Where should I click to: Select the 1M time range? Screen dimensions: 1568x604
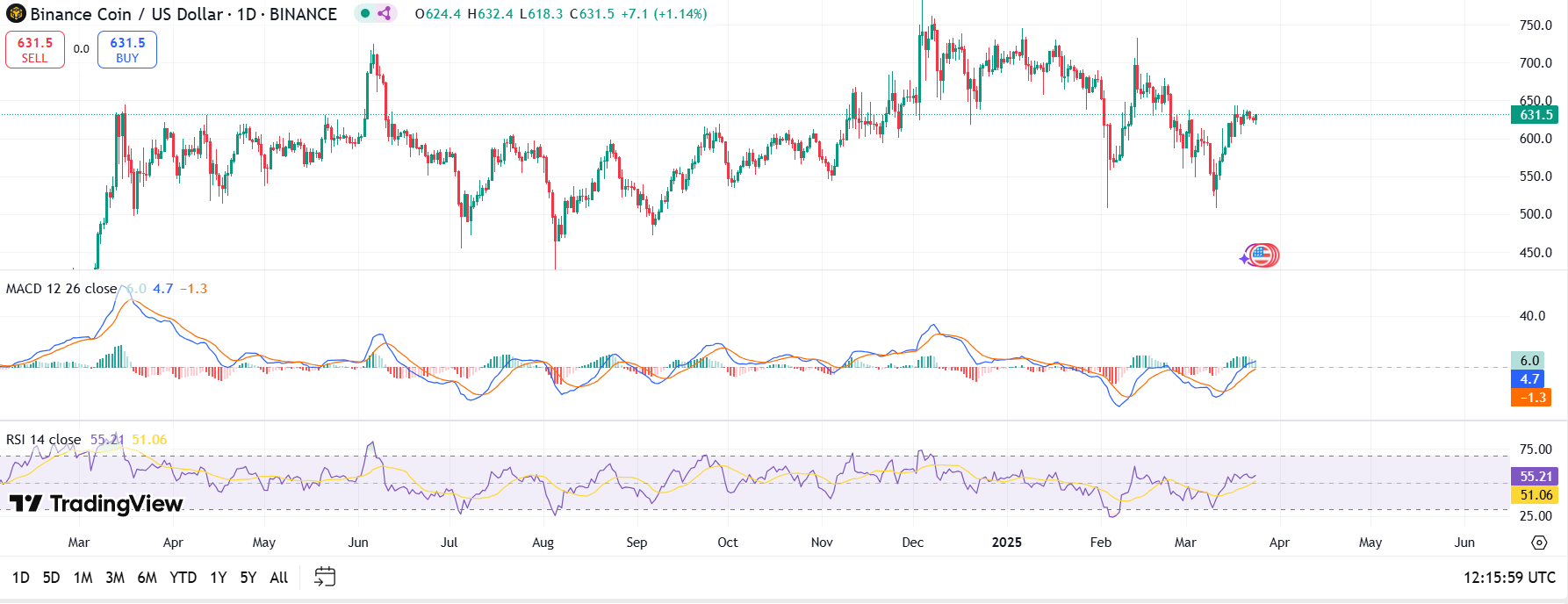click(83, 578)
